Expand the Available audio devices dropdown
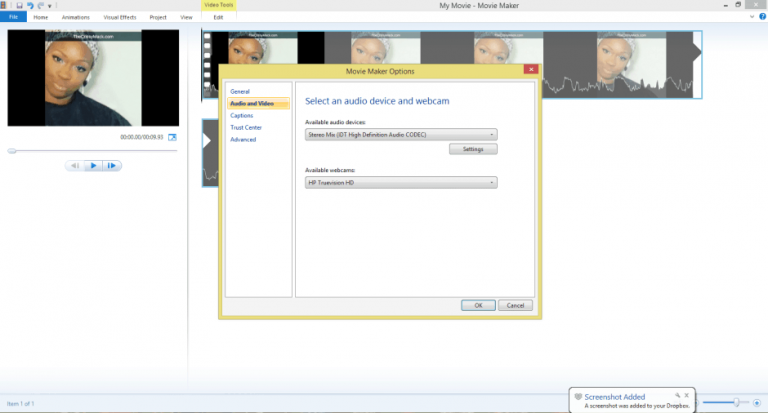Viewport: 768px width, 413px height. coord(401,134)
